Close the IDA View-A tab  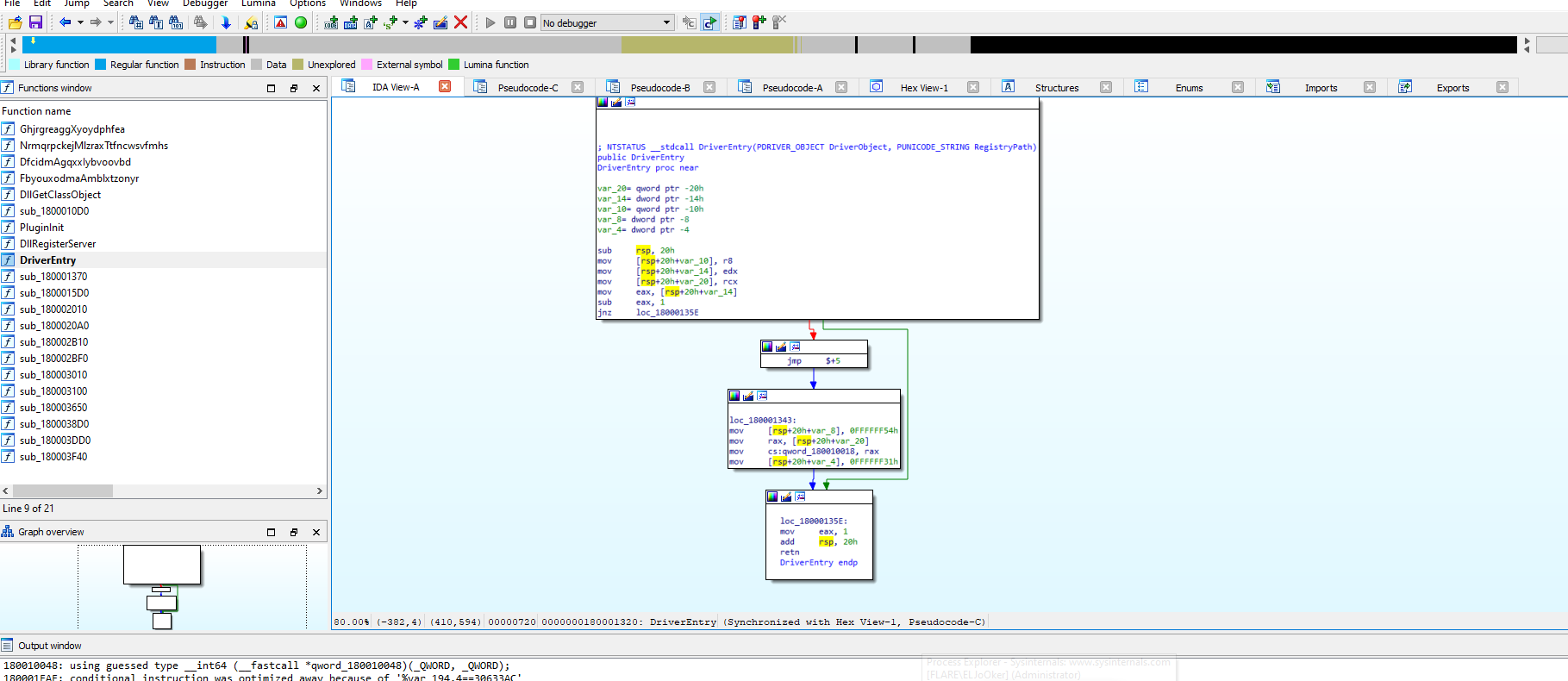[x=445, y=87]
